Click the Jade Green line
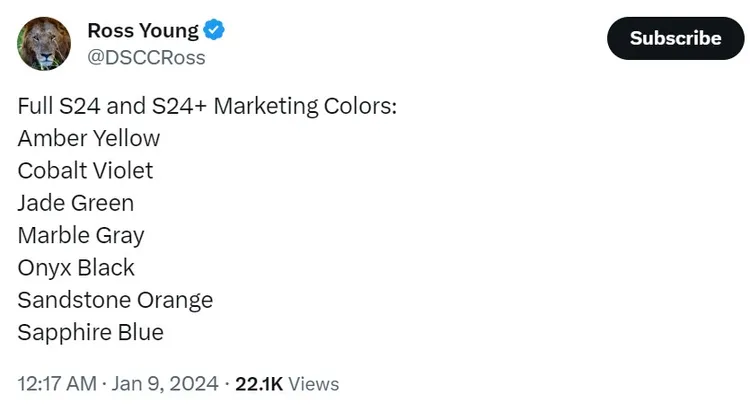The image size is (750, 410). click(x=75, y=203)
